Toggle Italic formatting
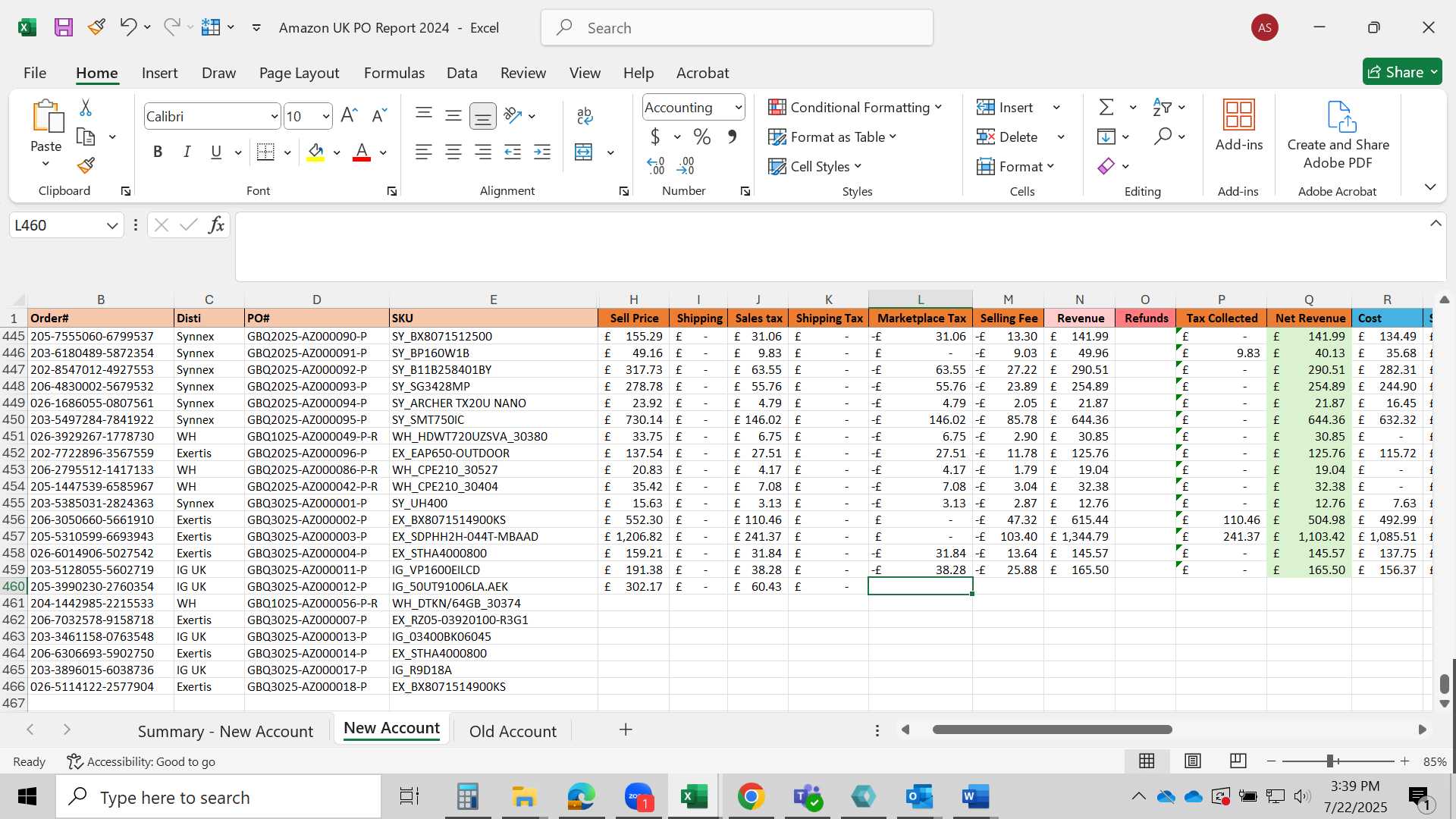Viewport: 1456px width, 819px height. pyautogui.click(x=187, y=152)
